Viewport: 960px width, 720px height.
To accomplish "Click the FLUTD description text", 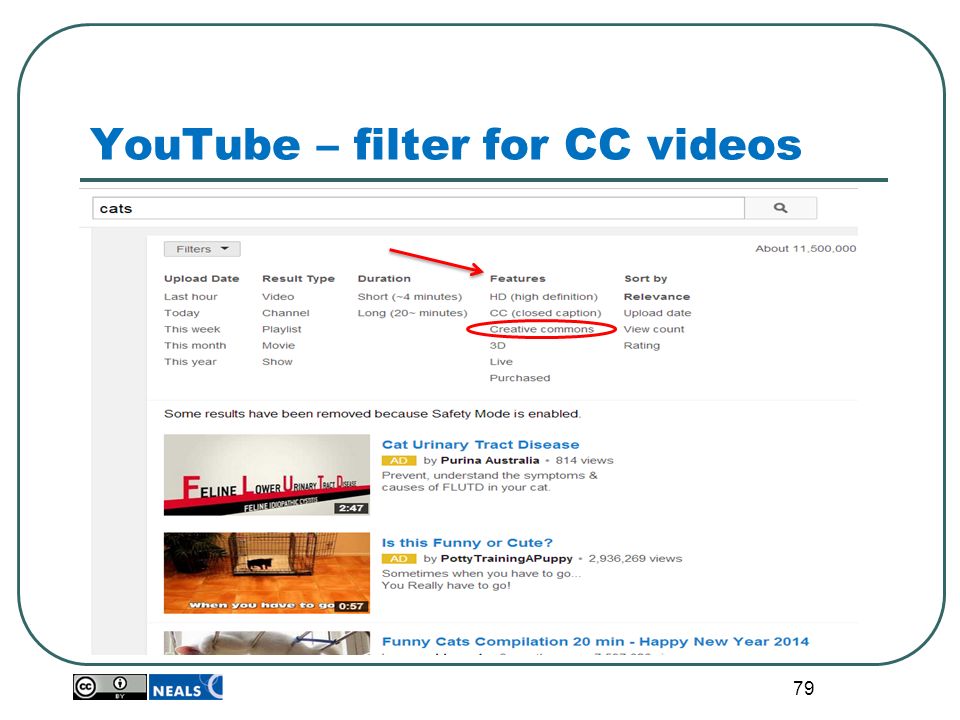I will (x=489, y=482).
